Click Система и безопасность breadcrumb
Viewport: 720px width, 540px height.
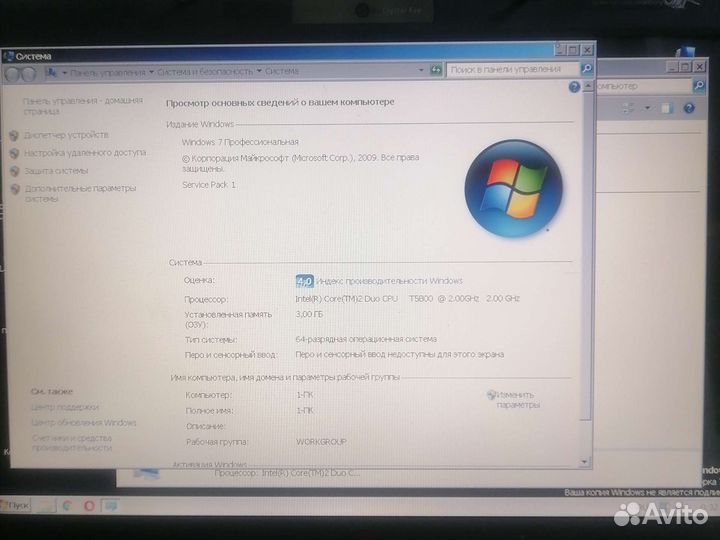[205, 72]
